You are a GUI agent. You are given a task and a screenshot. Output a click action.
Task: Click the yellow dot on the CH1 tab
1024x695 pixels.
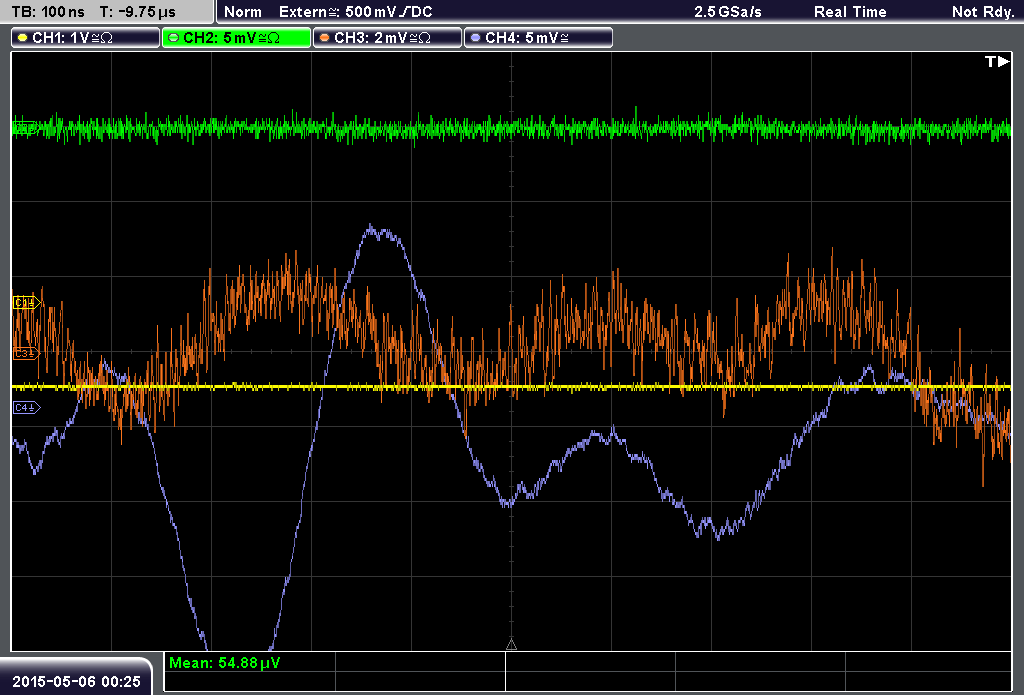coord(23,38)
